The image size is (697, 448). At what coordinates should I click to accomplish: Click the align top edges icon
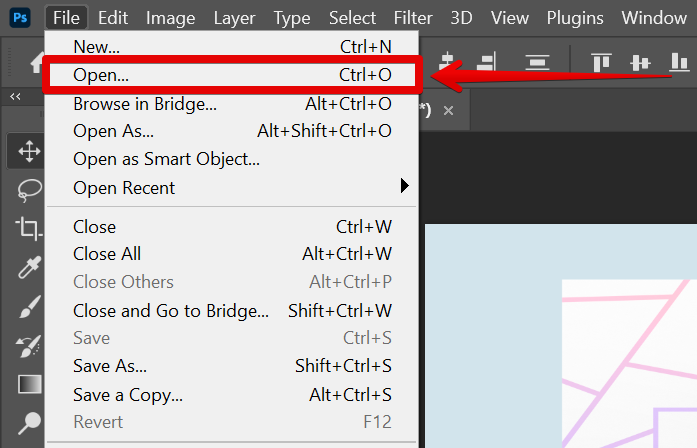coord(601,62)
